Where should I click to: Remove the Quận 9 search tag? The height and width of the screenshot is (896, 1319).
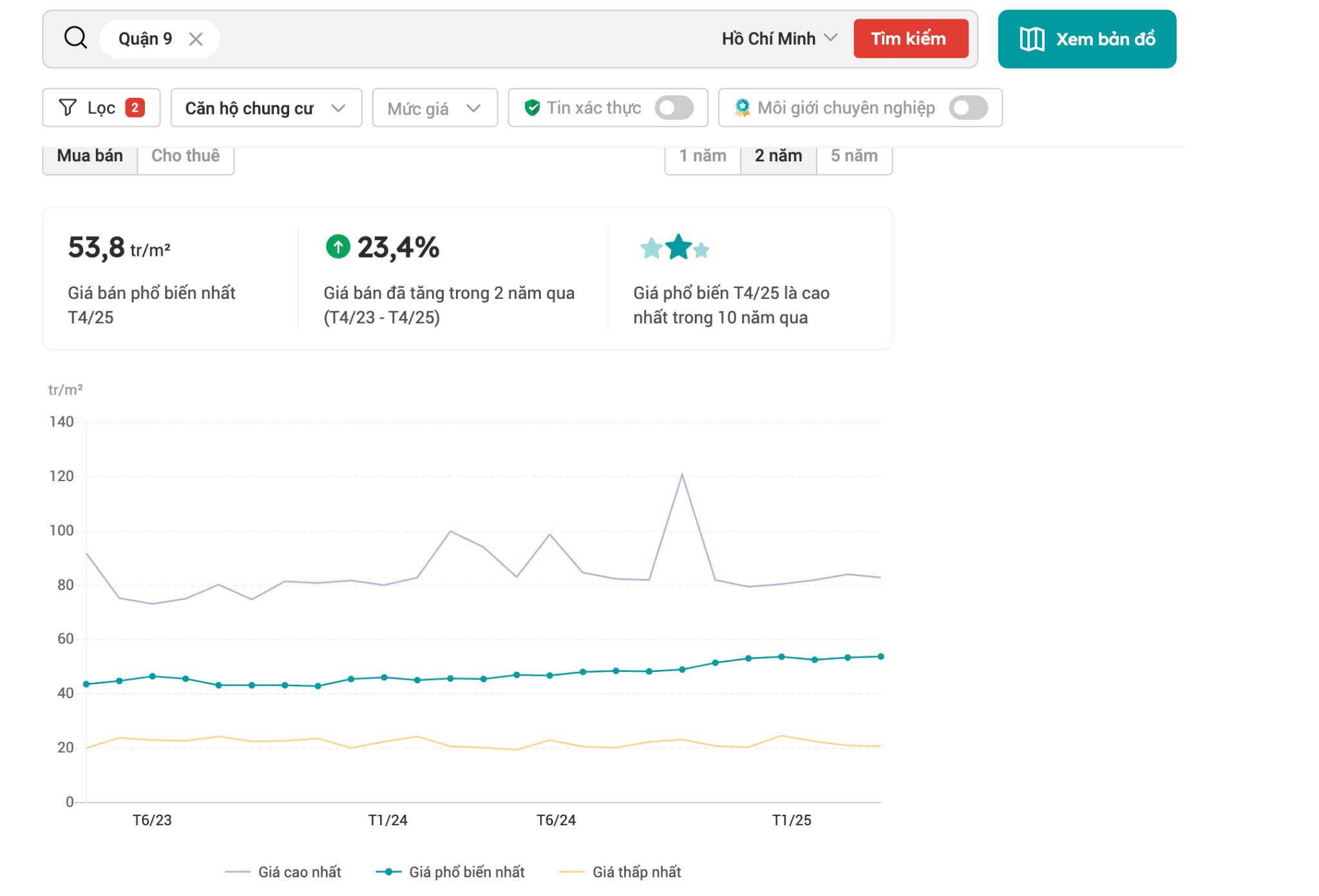click(196, 39)
